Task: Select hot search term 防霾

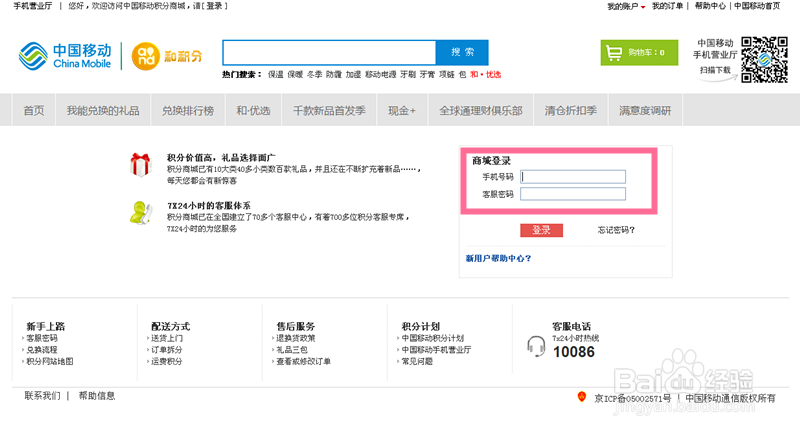Action: pos(334,74)
